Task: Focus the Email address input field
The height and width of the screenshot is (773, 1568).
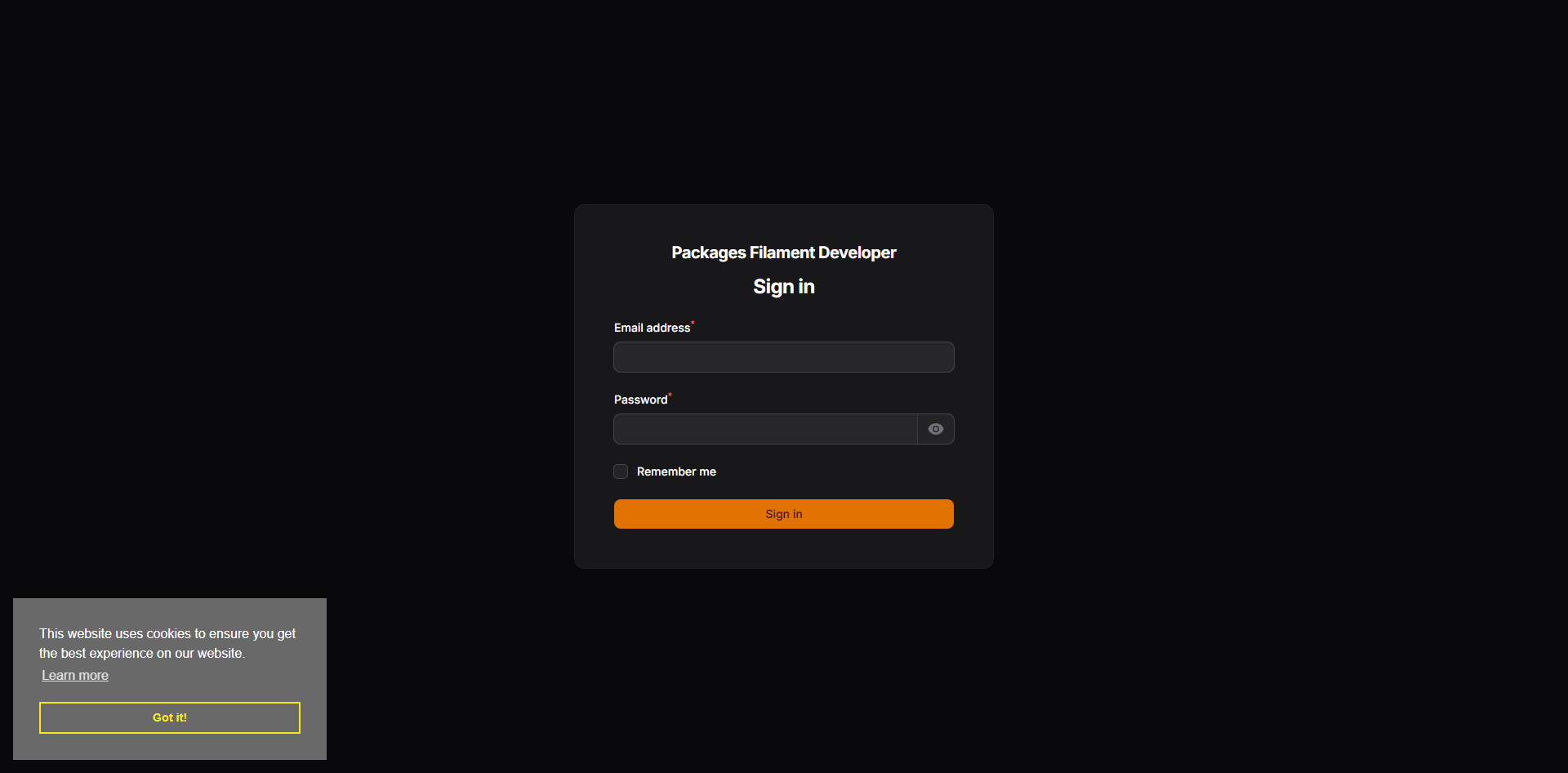Action: point(784,357)
